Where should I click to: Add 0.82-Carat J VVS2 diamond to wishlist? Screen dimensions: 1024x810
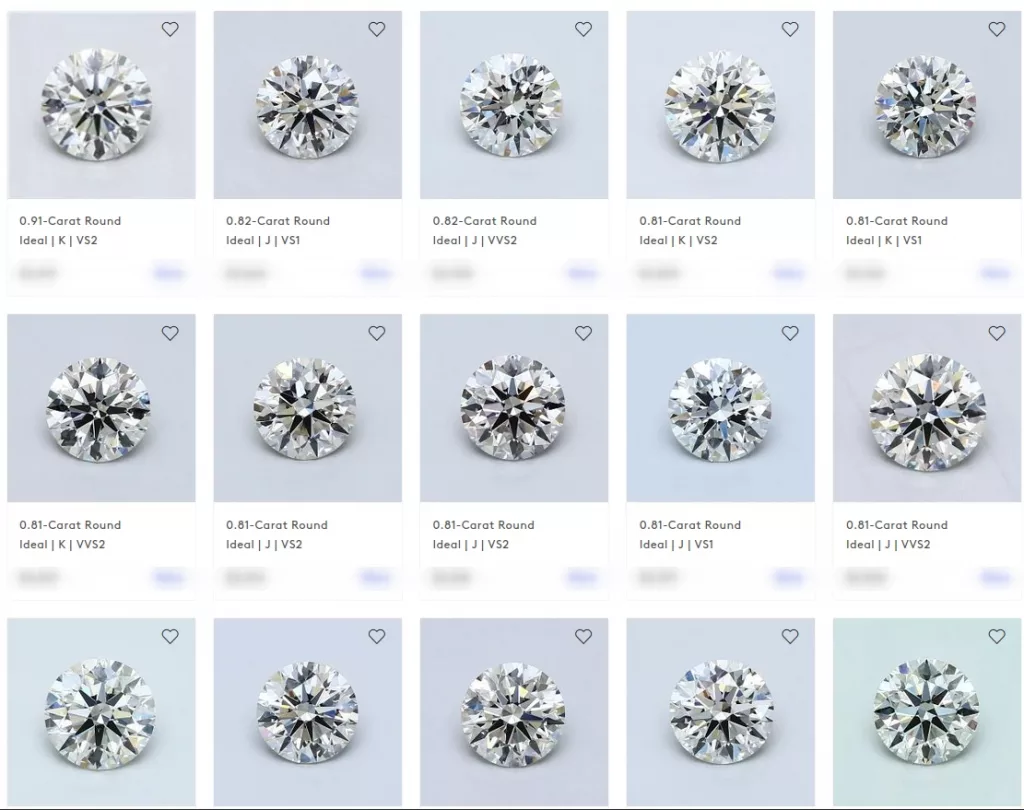pyautogui.click(x=583, y=29)
